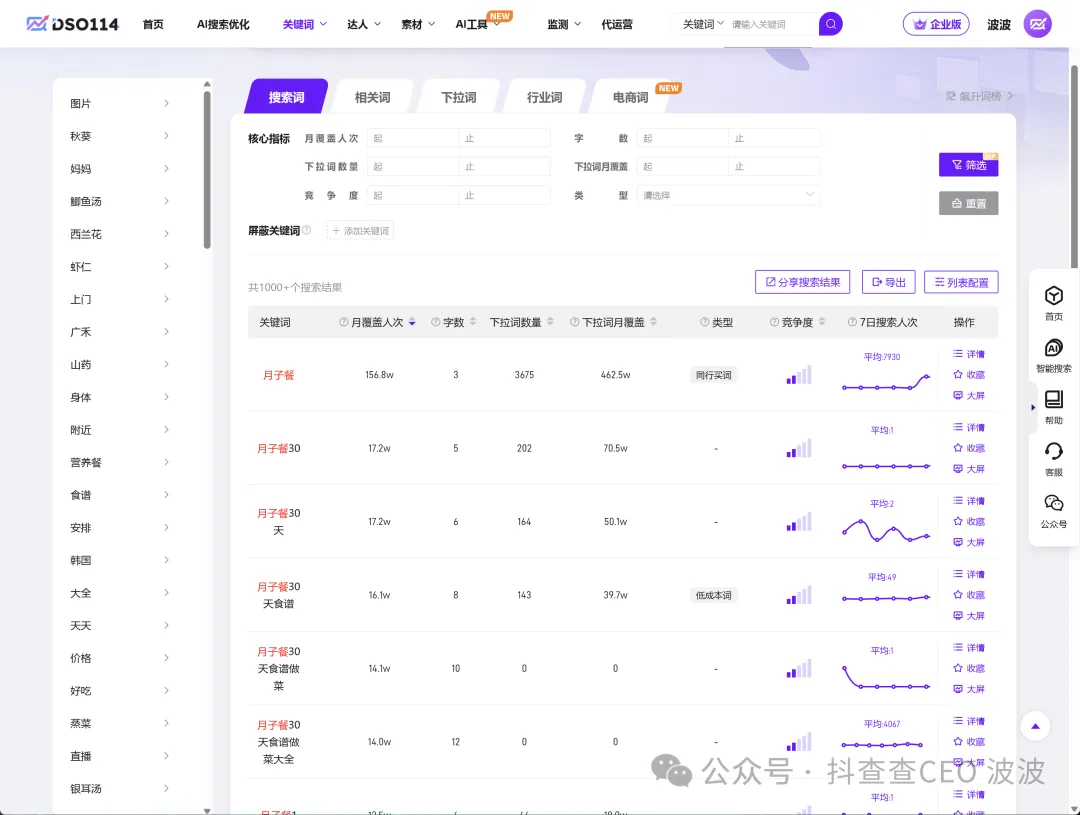Click the 筛选 filter button
Viewport: 1080px width, 815px height.
point(968,165)
